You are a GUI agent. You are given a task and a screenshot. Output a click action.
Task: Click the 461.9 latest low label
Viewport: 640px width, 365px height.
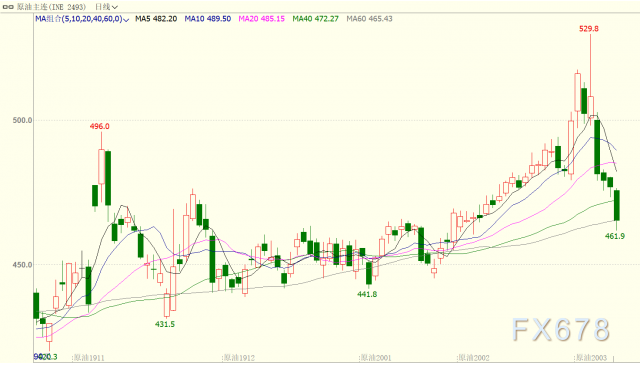click(x=615, y=236)
